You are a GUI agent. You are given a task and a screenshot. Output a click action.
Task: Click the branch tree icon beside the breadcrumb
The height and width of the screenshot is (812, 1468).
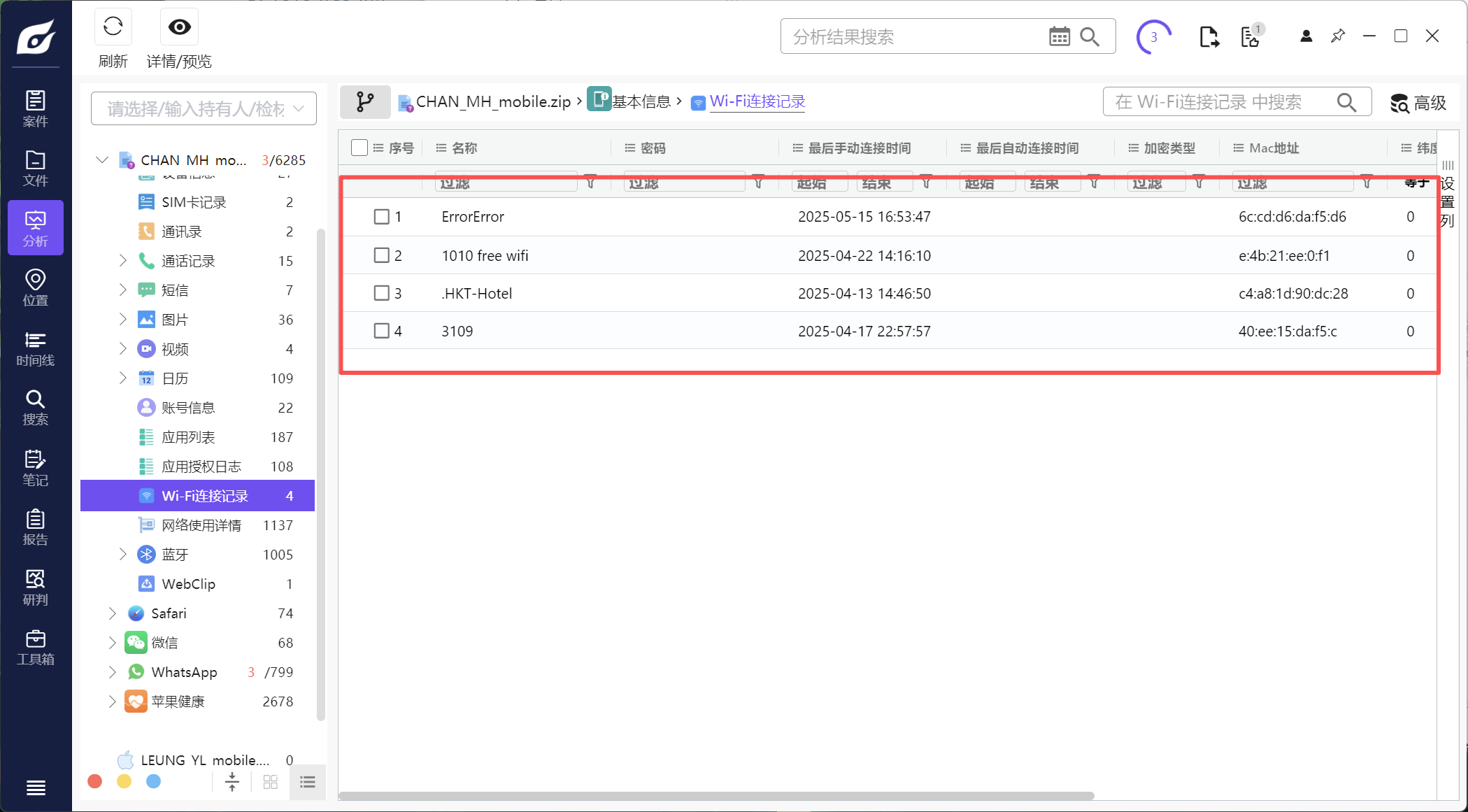(x=365, y=102)
